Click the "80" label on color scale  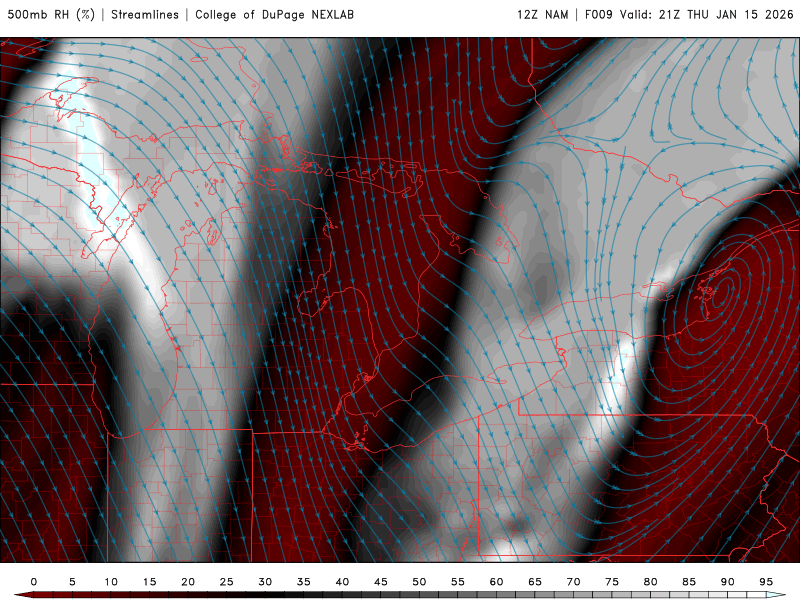pos(651,582)
